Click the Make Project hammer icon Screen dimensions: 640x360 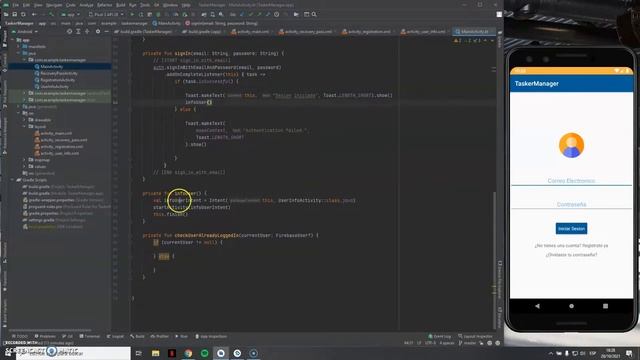coord(52,14)
